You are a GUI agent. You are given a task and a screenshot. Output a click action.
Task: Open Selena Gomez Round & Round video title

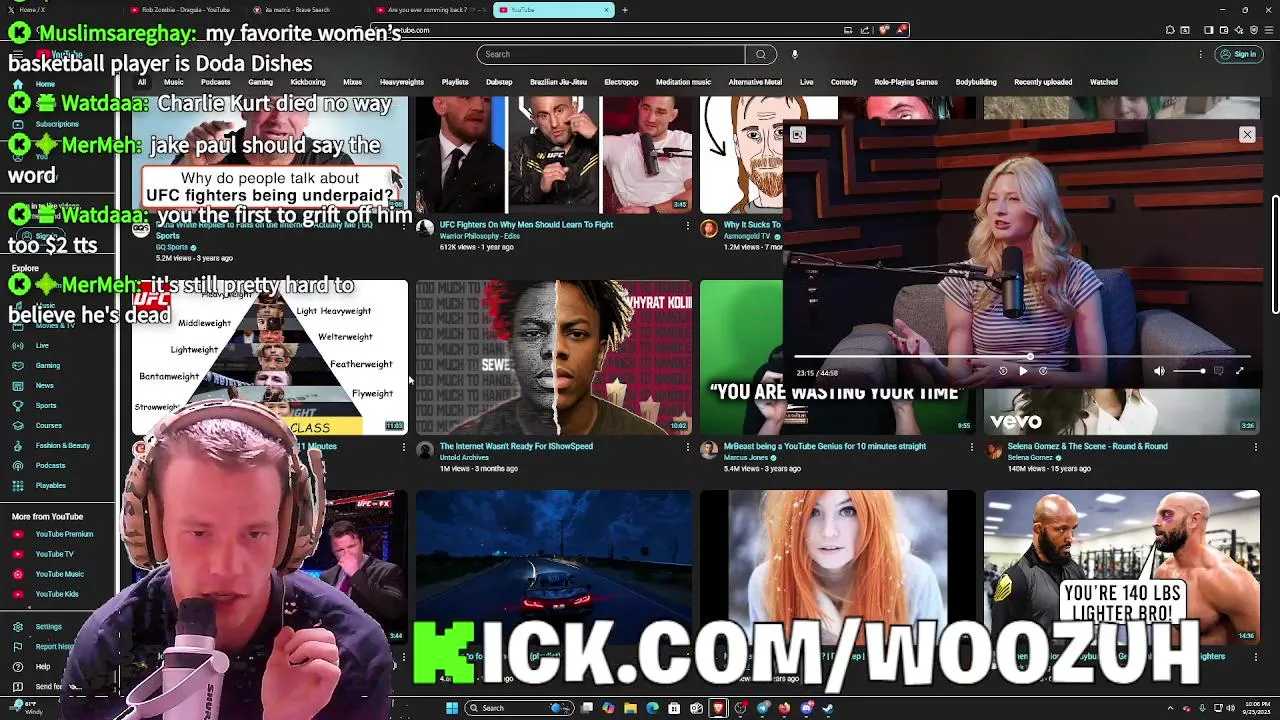click(1087, 446)
